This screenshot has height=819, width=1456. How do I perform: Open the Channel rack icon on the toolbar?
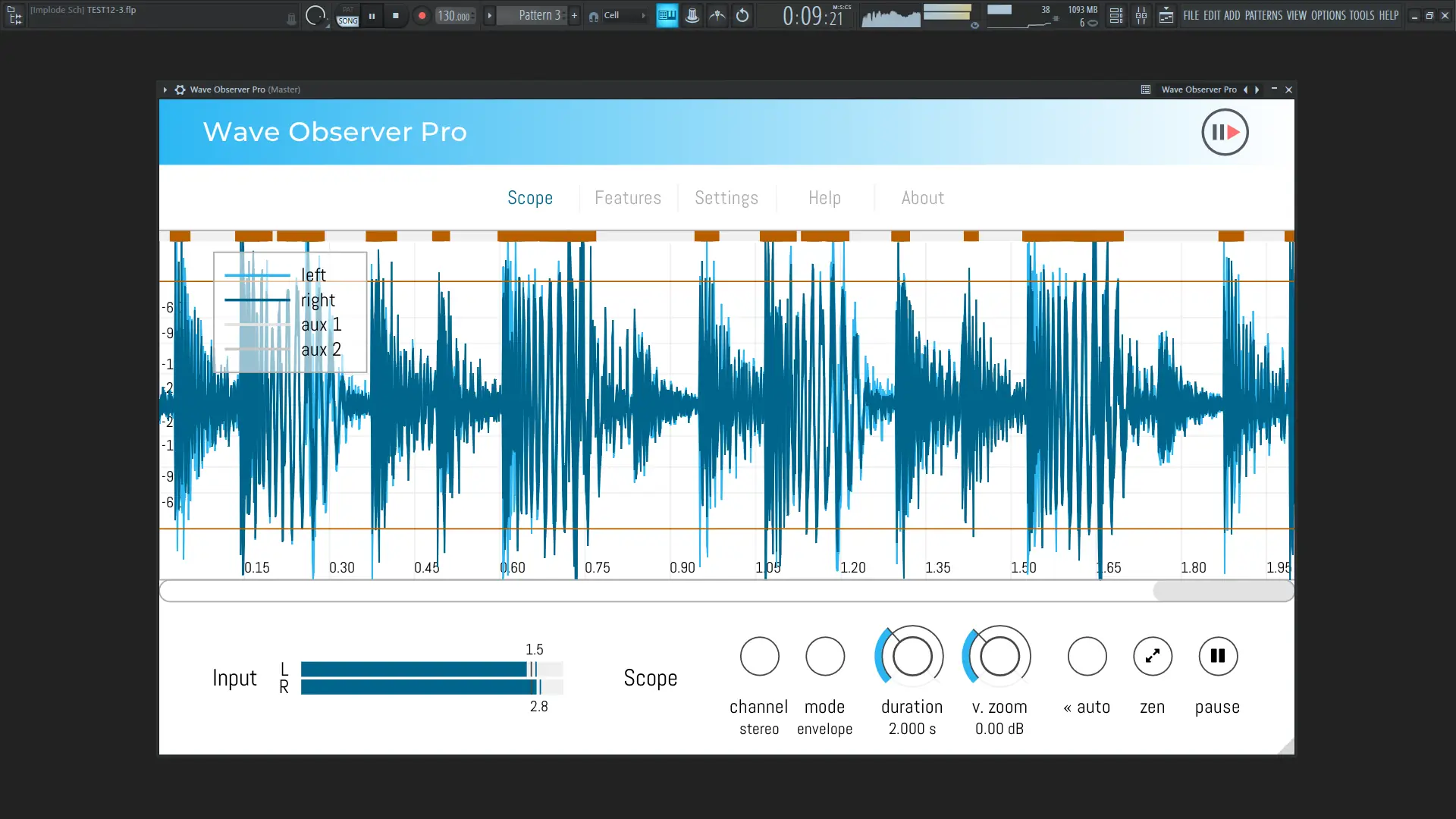[1116, 15]
